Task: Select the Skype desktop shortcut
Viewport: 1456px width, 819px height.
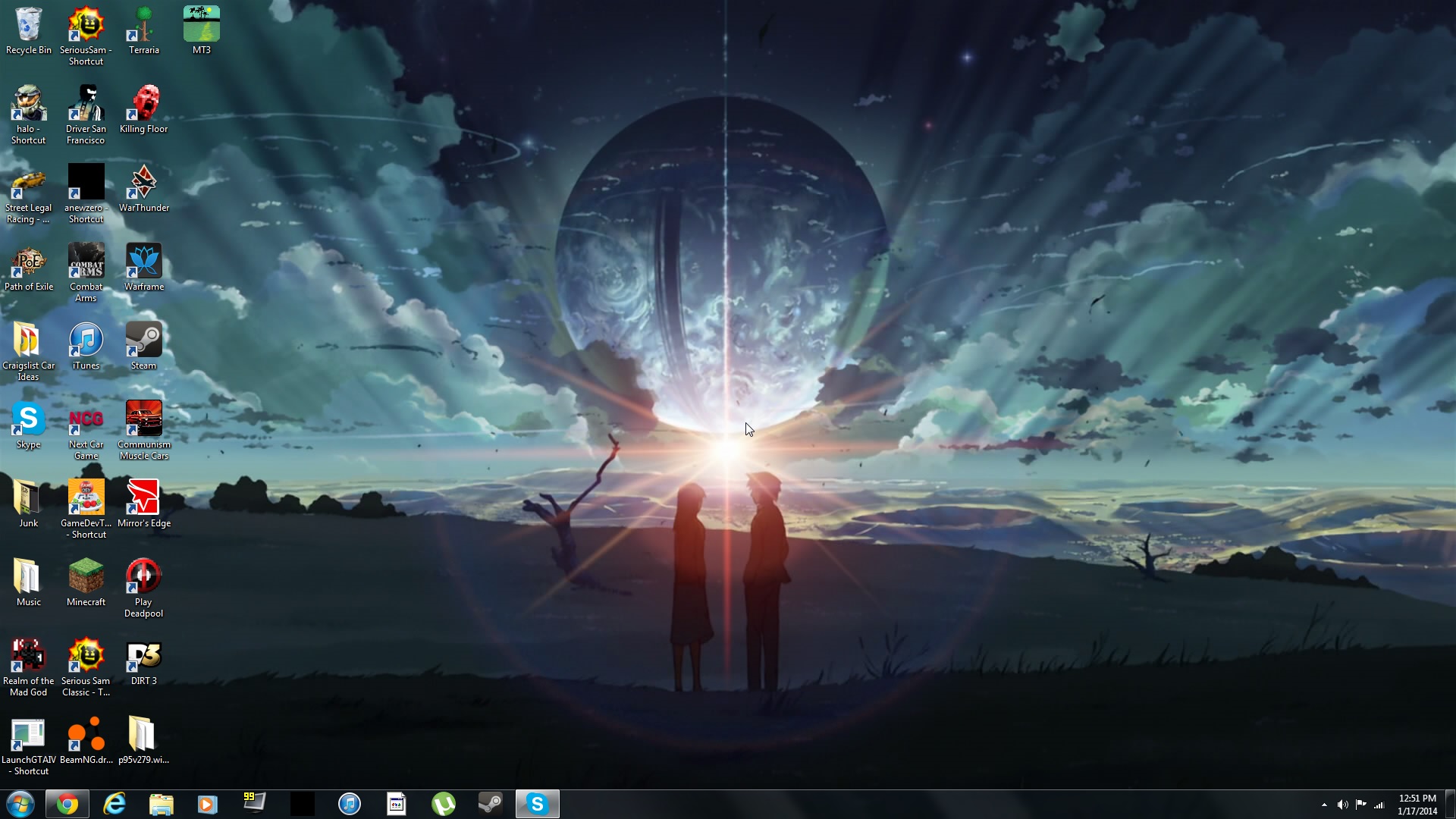Action: 29,425
